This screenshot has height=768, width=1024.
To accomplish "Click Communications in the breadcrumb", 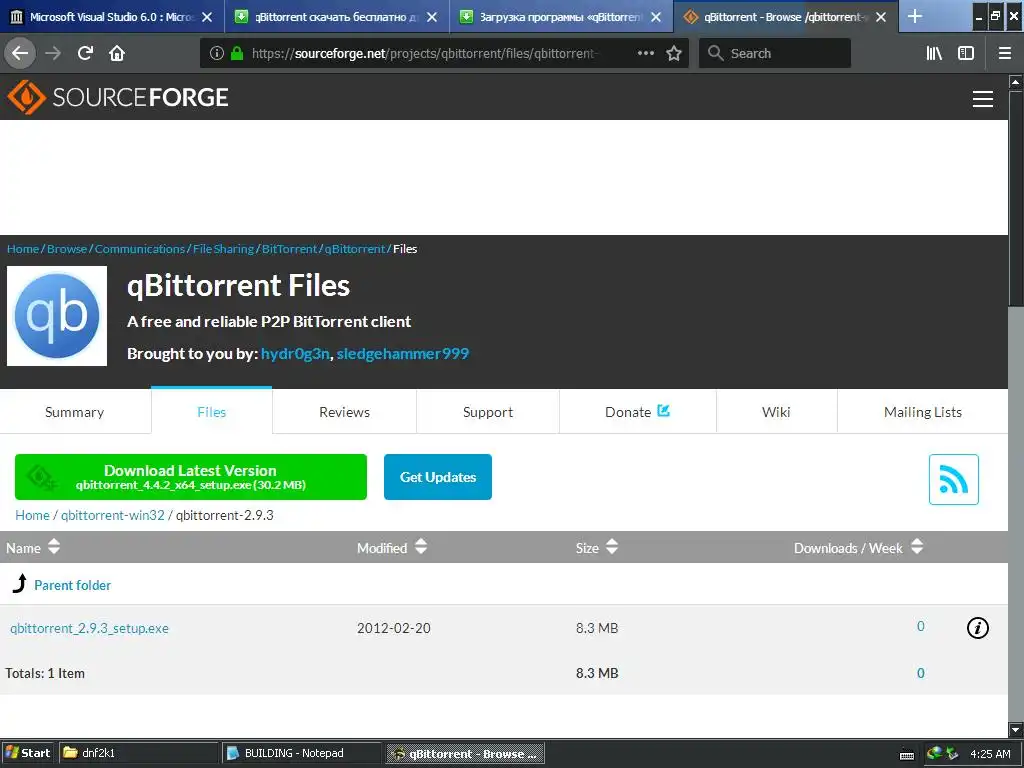I will [140, 249].
